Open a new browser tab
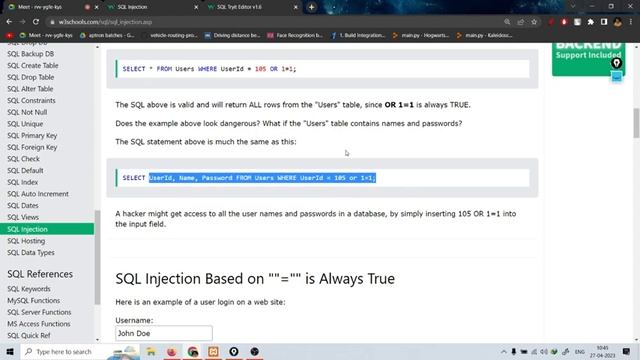The image size is (640, 360). click(311, 7)
